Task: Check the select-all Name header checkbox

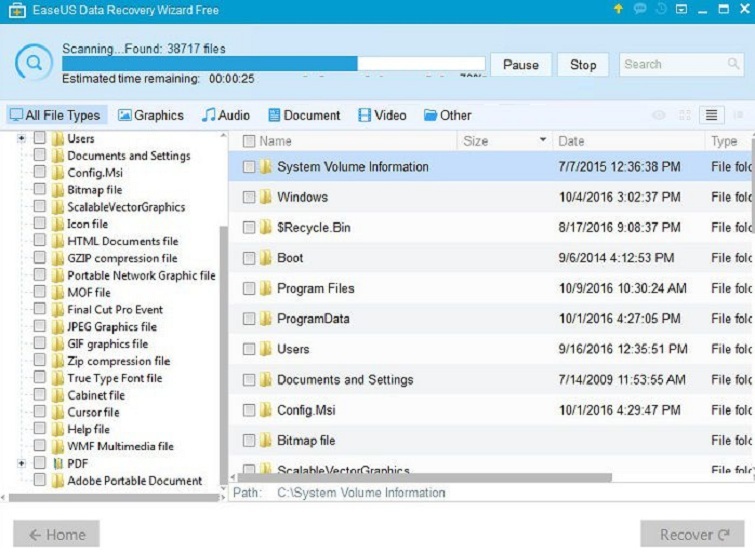Action: [x=248, y=141]
